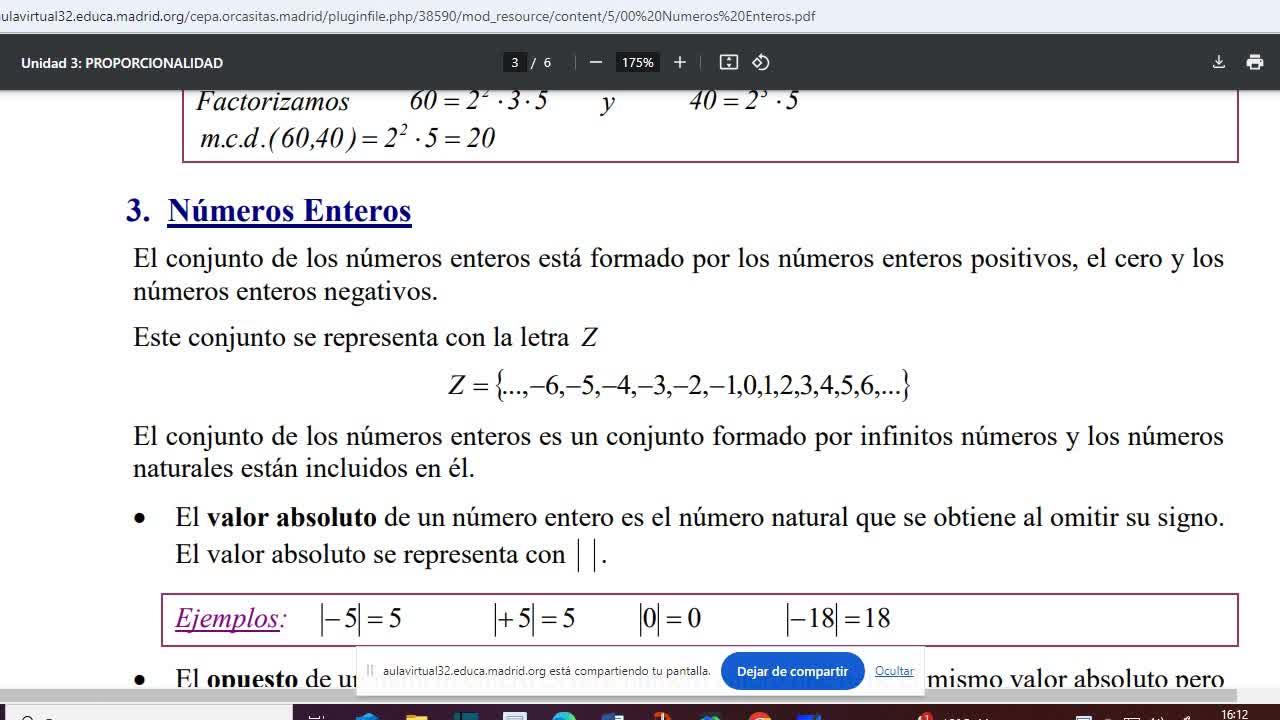Click the bold word opuesto
Viewport: 1280px width, 720px height.
click(252, 679)
